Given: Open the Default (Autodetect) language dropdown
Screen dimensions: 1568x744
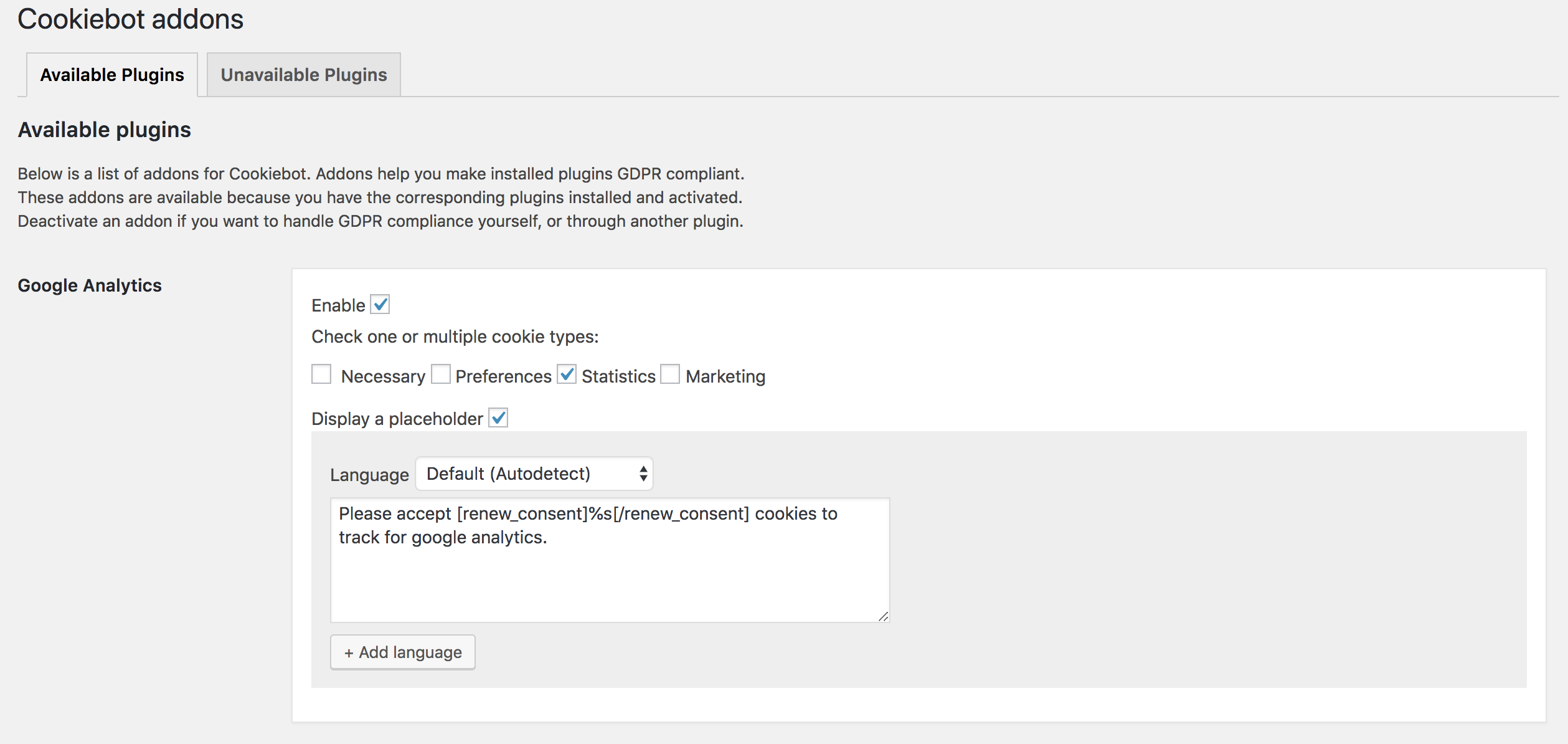Looking at the screenshot, I should (533, 474).
